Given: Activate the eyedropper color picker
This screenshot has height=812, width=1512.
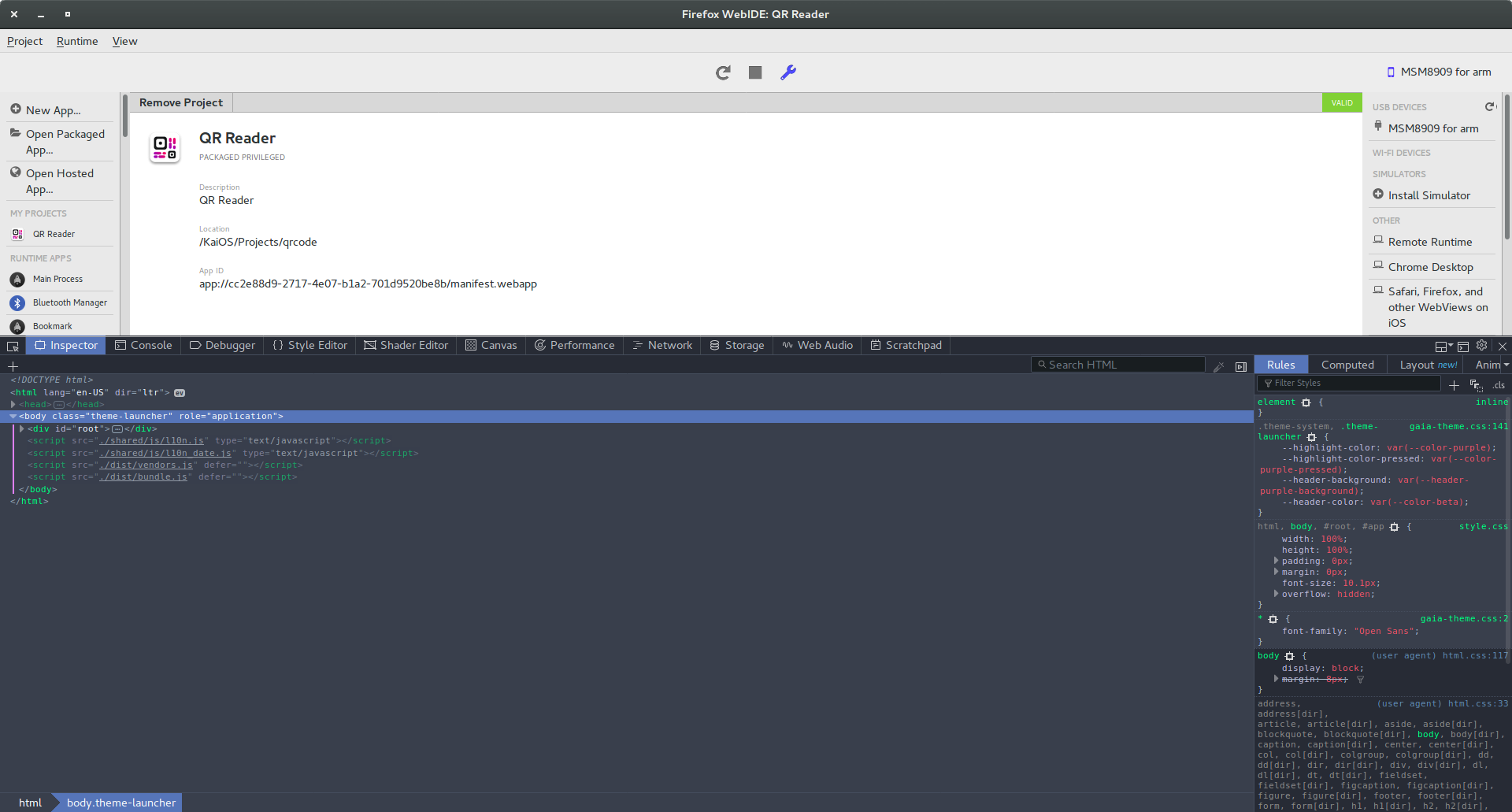Looking at the screenshot, I should click(1219, 366).
